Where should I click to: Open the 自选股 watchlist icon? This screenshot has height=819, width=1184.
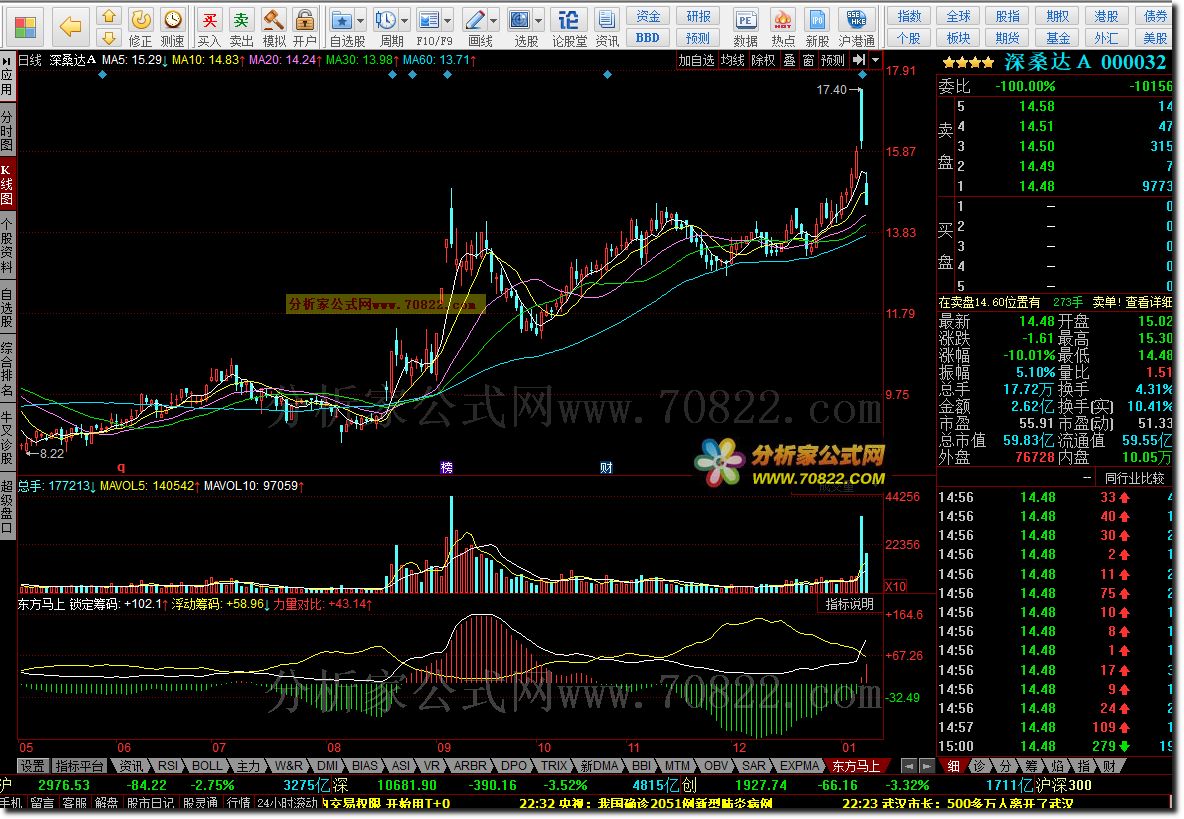click(342, 26)
